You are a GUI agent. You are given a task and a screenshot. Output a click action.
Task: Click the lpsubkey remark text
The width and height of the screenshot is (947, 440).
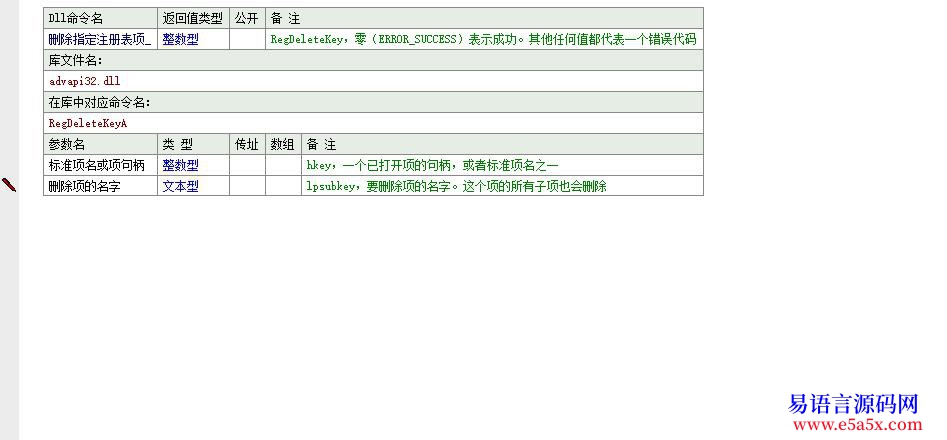click(x=457, y=186)
